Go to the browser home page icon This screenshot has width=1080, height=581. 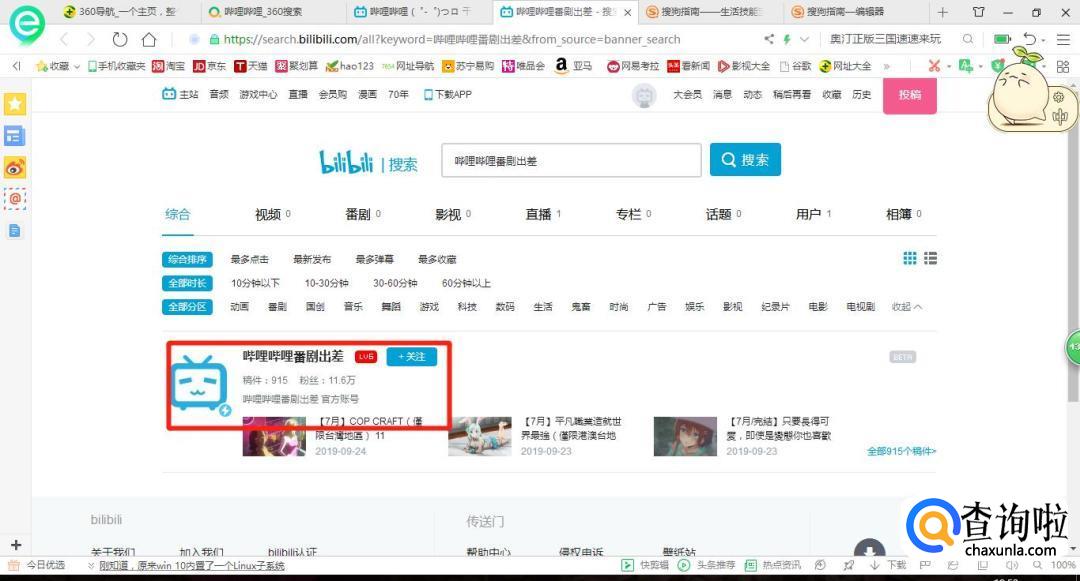tap(149, 39)
